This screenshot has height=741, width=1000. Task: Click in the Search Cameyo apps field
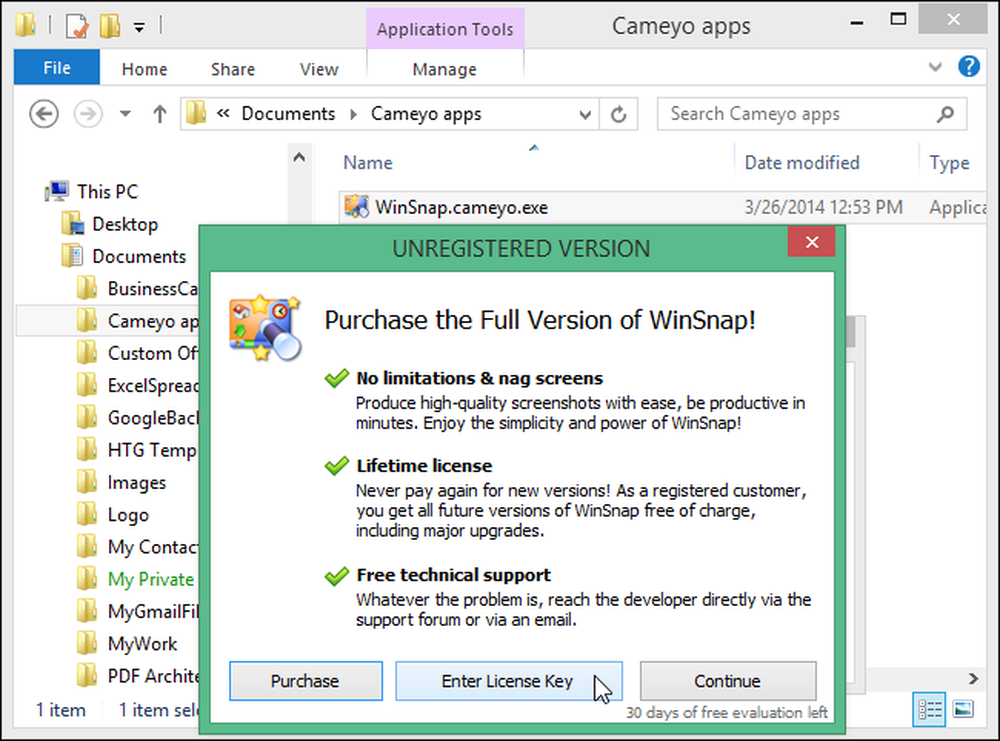797,114
